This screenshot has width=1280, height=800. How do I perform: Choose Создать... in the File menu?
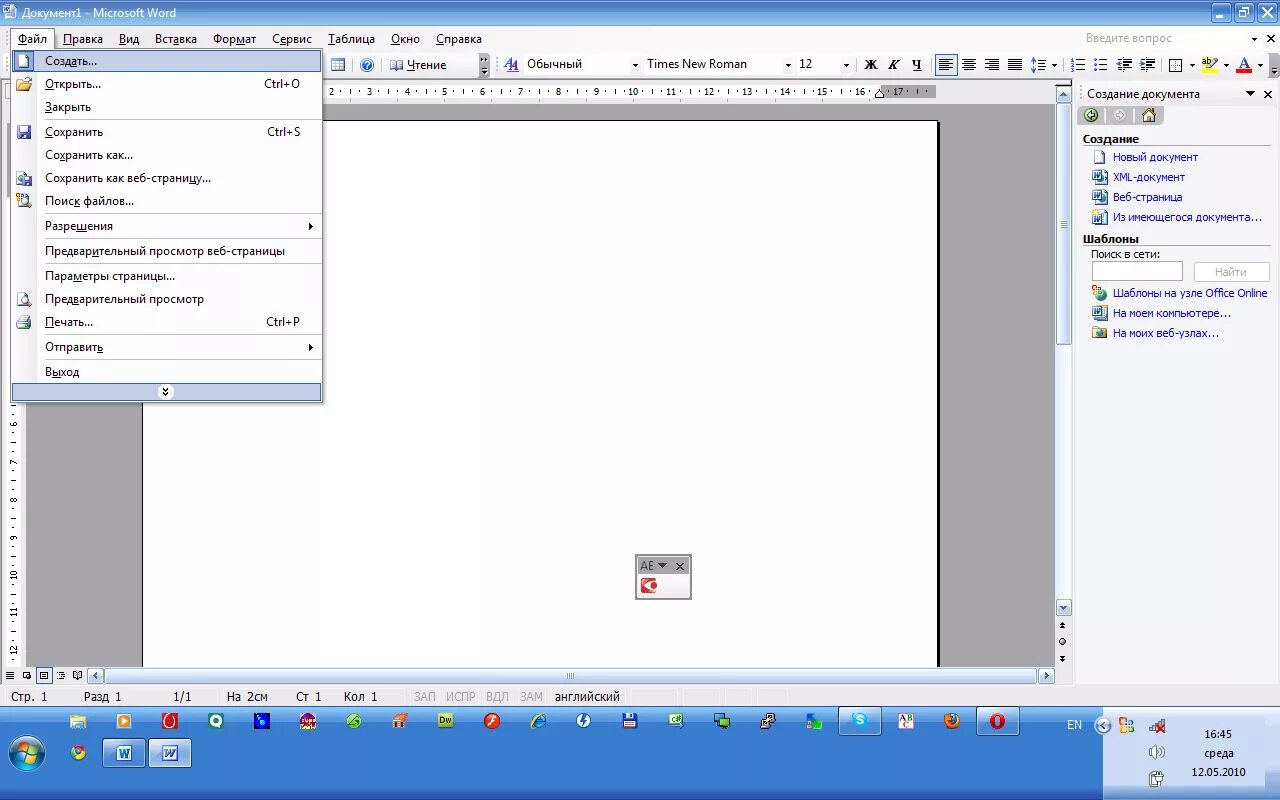coord(166,61)
